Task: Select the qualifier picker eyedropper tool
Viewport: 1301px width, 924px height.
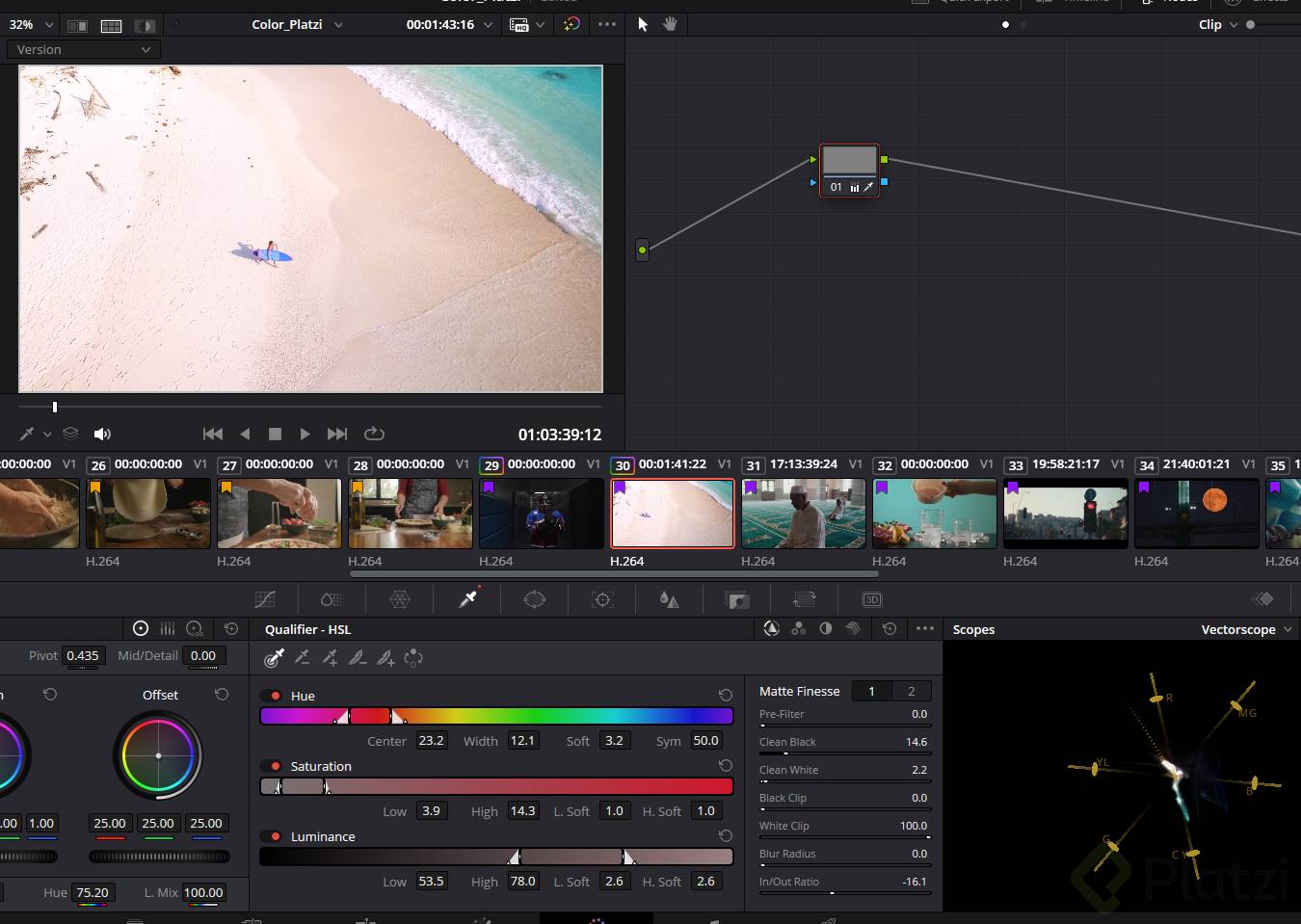Action: tap(275, 658)
